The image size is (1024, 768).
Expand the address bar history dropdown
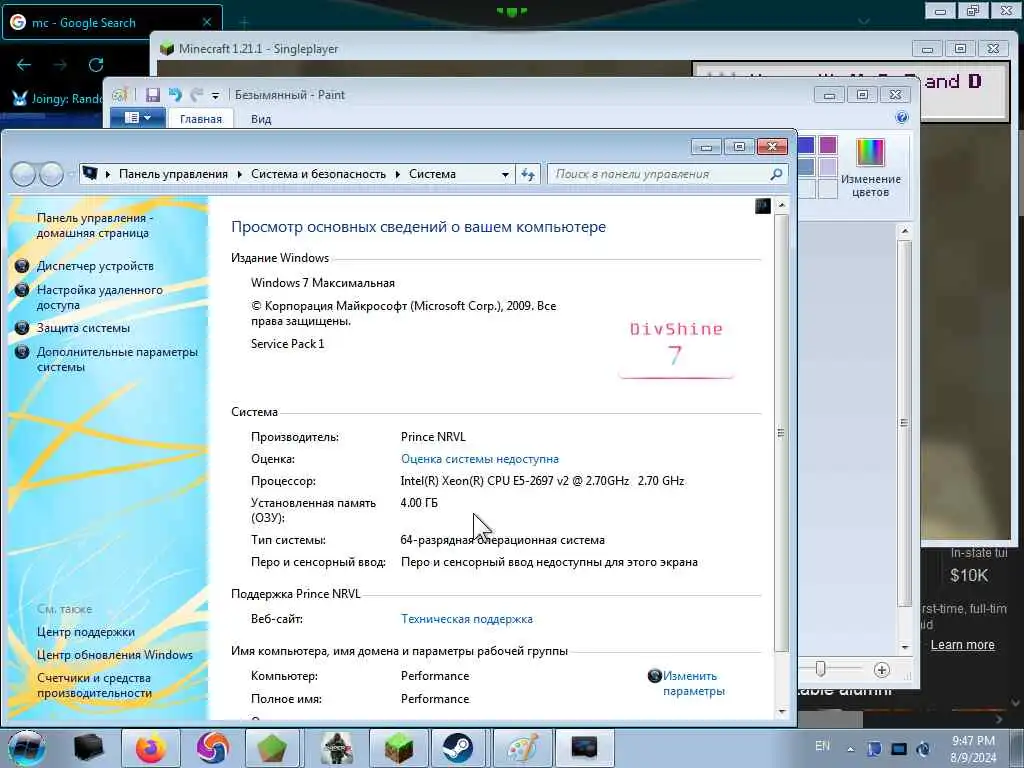pyautogui.click(x=505, y=174)
